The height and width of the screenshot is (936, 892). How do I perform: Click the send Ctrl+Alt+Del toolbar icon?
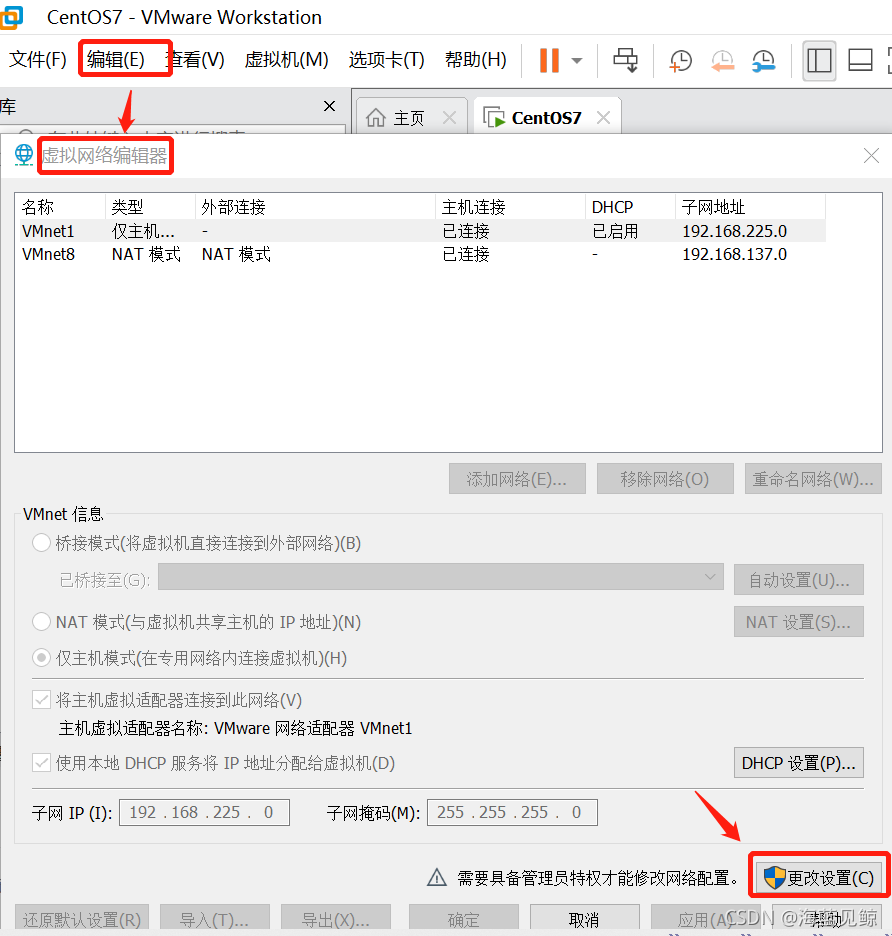pos(626,60)
